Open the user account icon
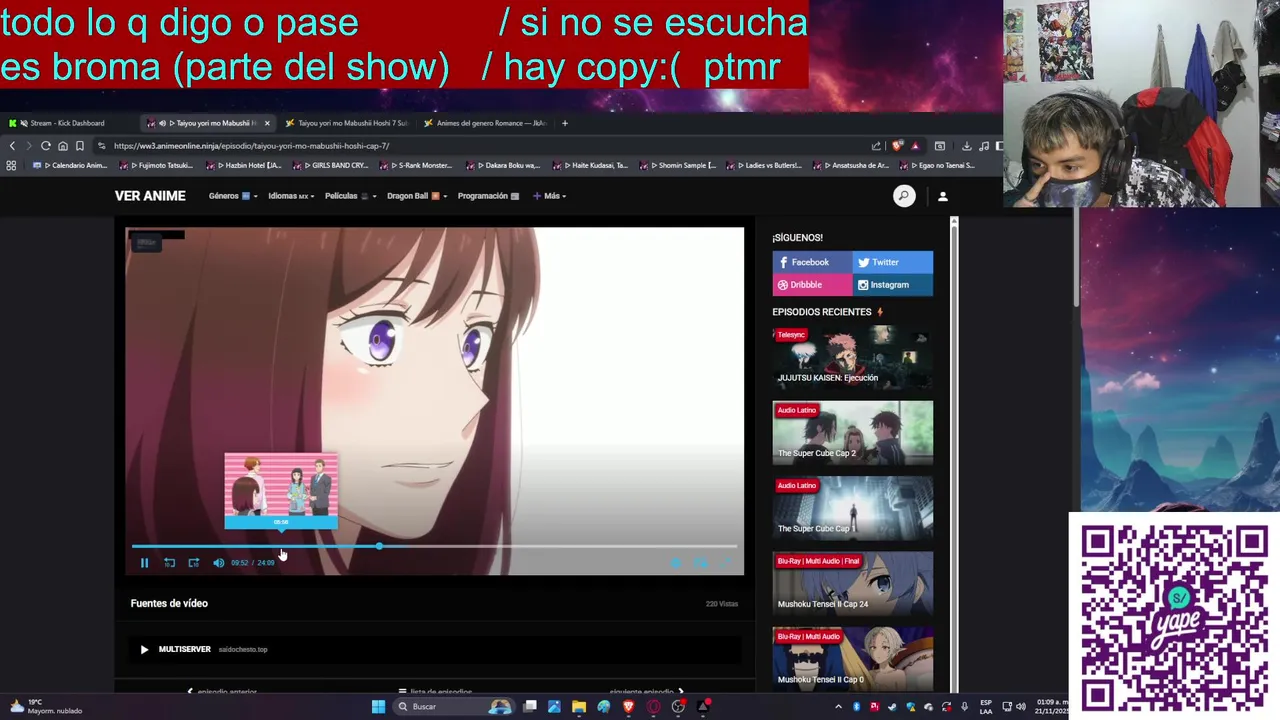Image resolution: width=1280 pixels, height=720 pixels. 942,196
